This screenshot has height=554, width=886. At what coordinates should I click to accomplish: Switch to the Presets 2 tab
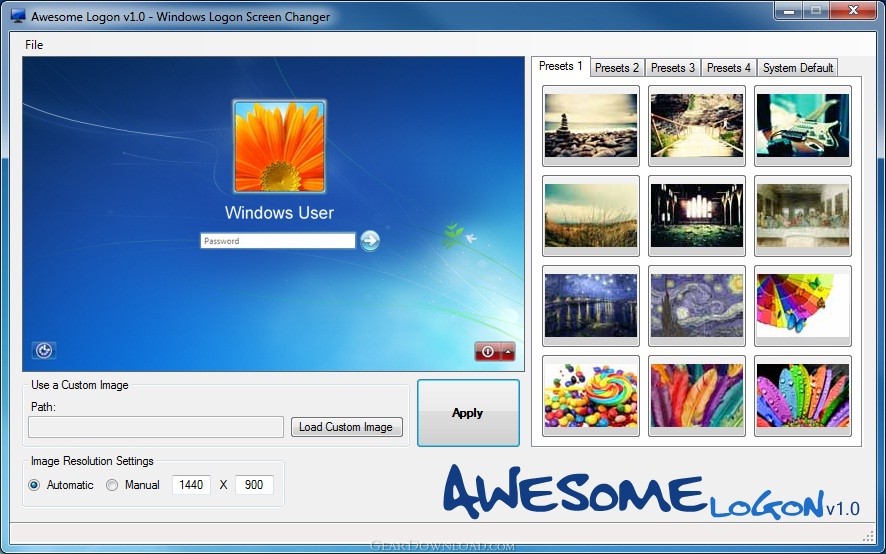pos(616,68)
